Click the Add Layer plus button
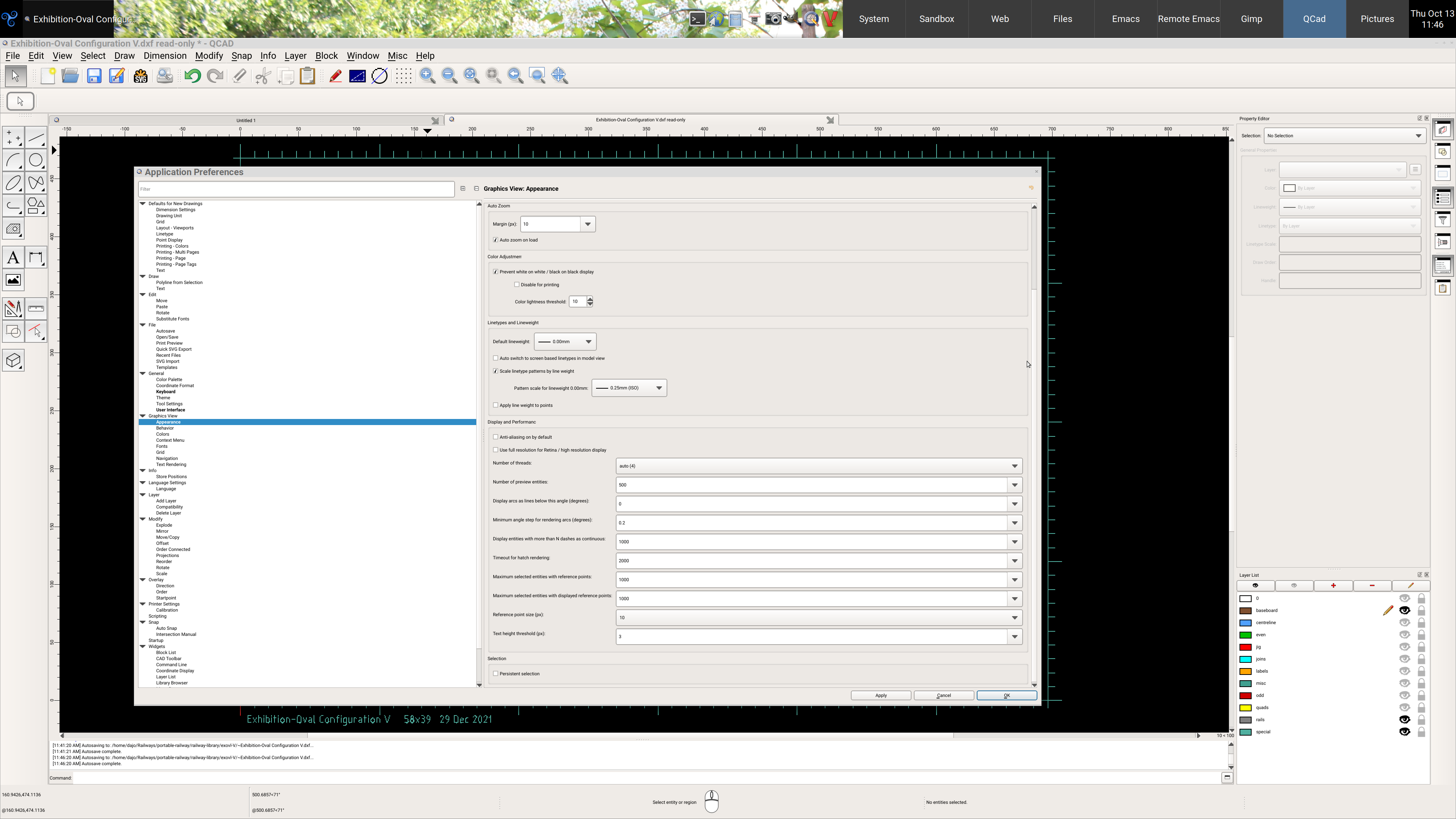 (x=1333, y=585)
